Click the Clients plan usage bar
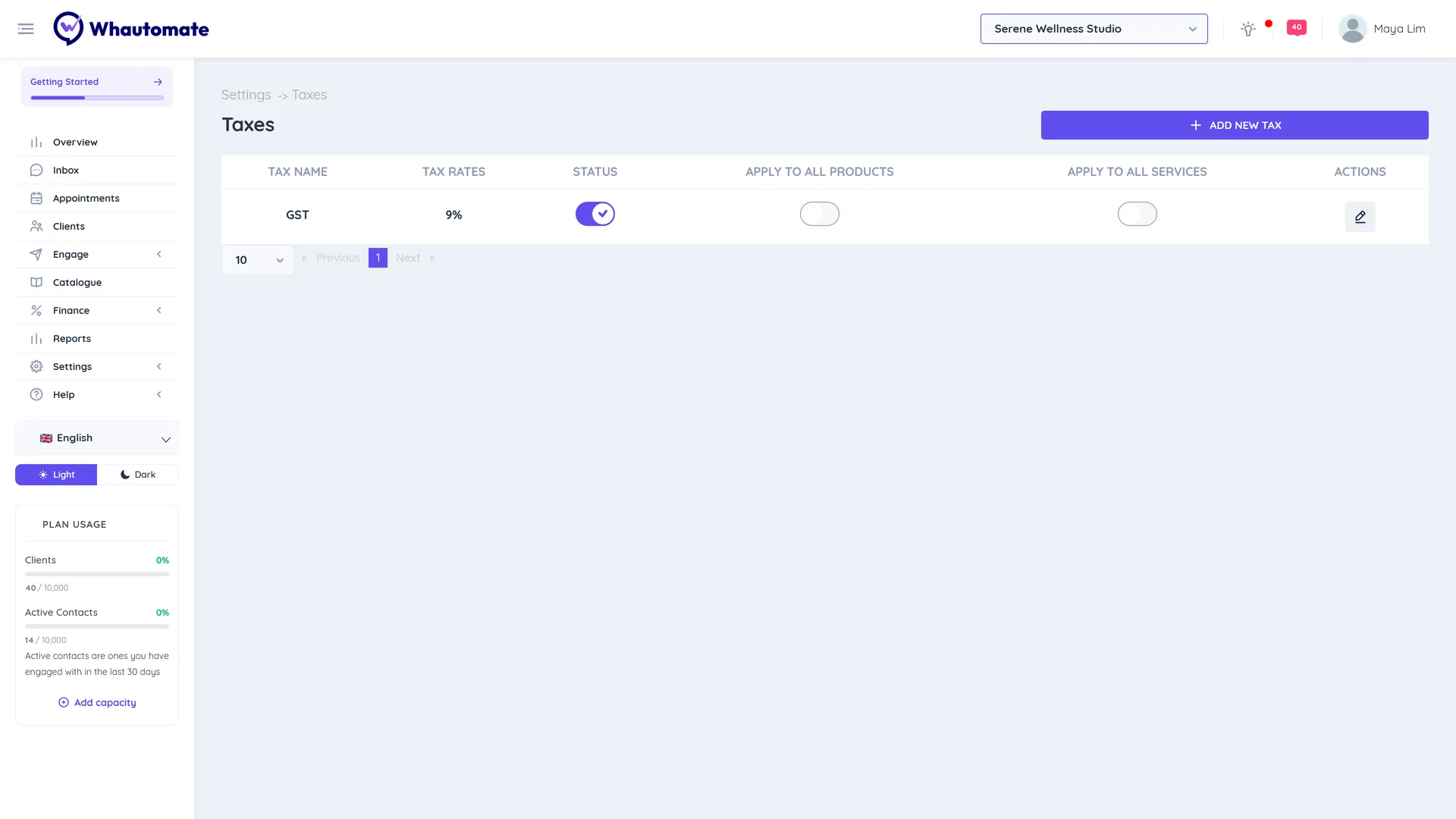This screenshot has height=819, width=1456. pyautogui.click(x=97, y=574)
